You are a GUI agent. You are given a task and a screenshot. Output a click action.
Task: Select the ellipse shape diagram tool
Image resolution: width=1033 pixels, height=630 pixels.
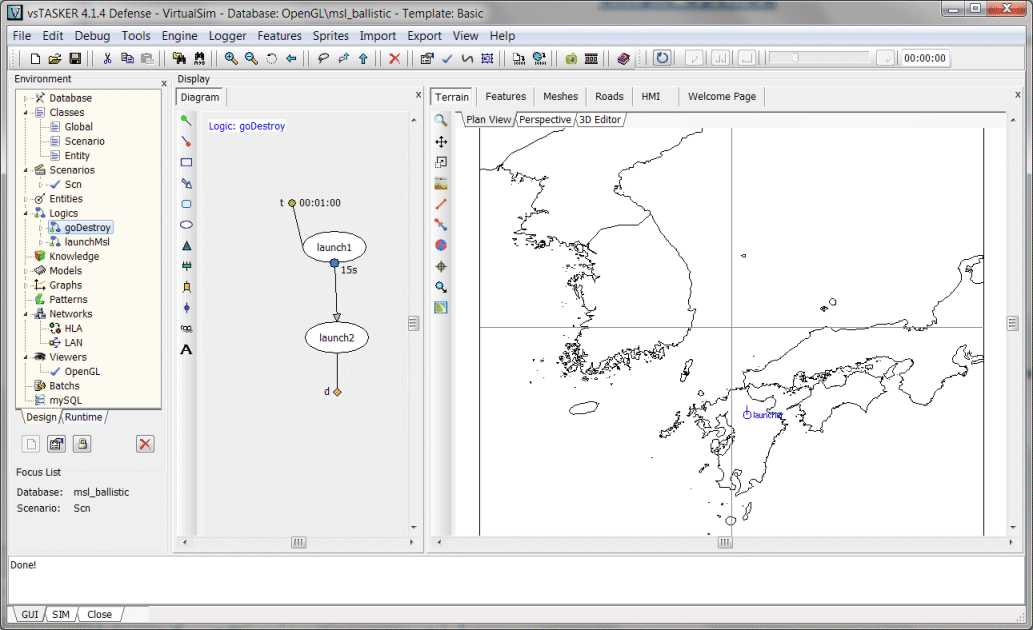coord(186,224)
